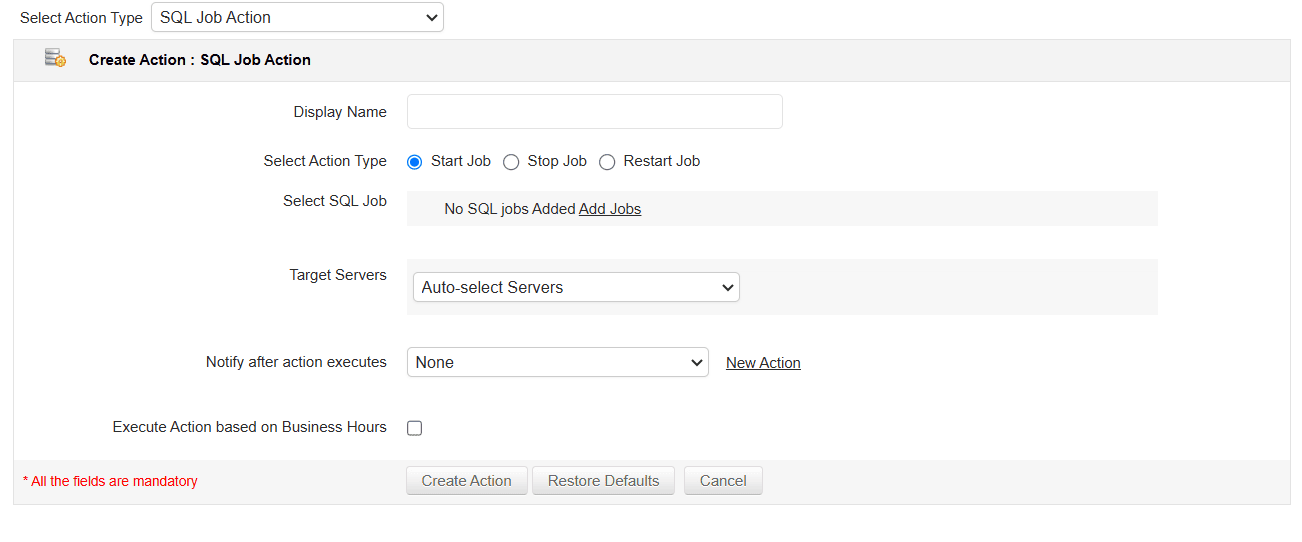
Task: Enable Execute Action based on Business Hours checkbox
Action: 415,428
